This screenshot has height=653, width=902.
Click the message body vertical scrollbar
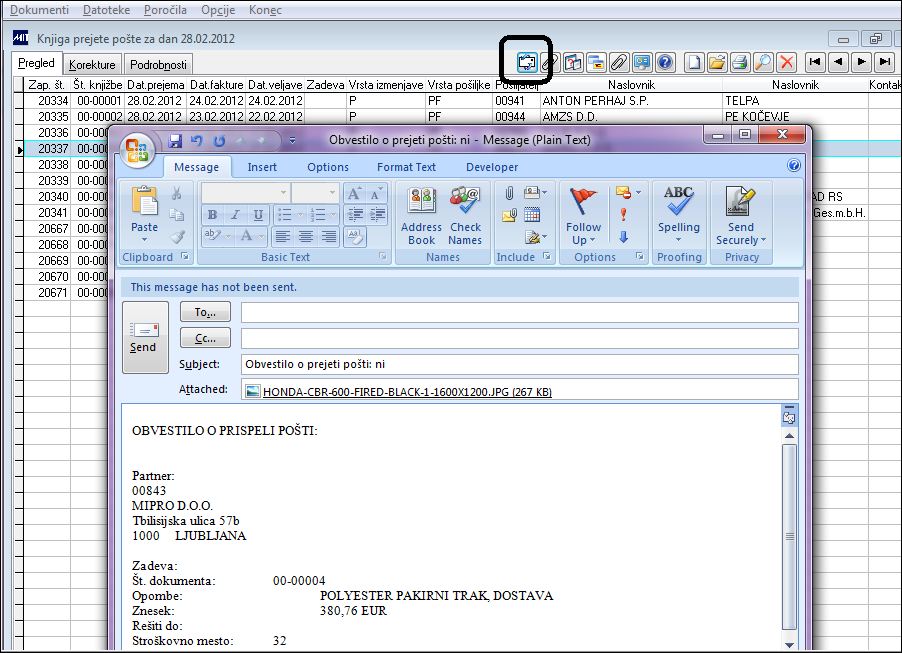(789, 536)
